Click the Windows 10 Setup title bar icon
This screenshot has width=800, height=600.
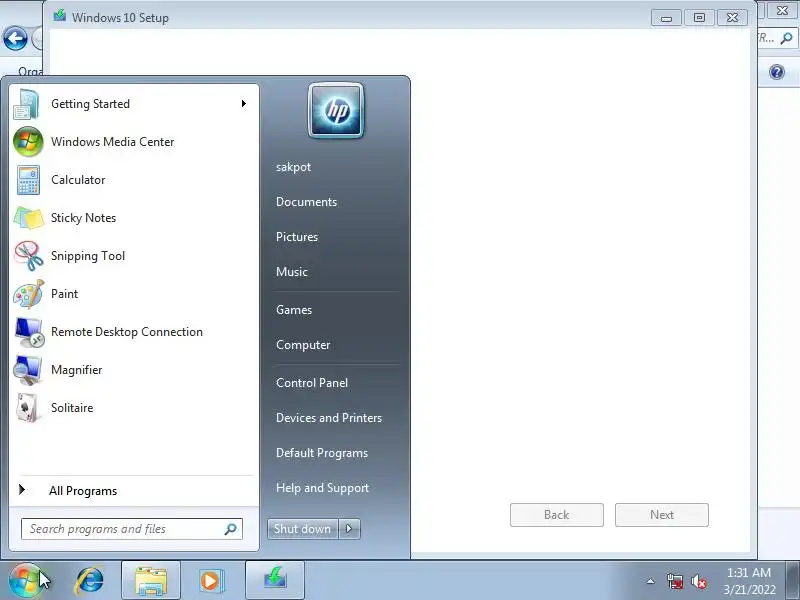(x=60, y=16)
